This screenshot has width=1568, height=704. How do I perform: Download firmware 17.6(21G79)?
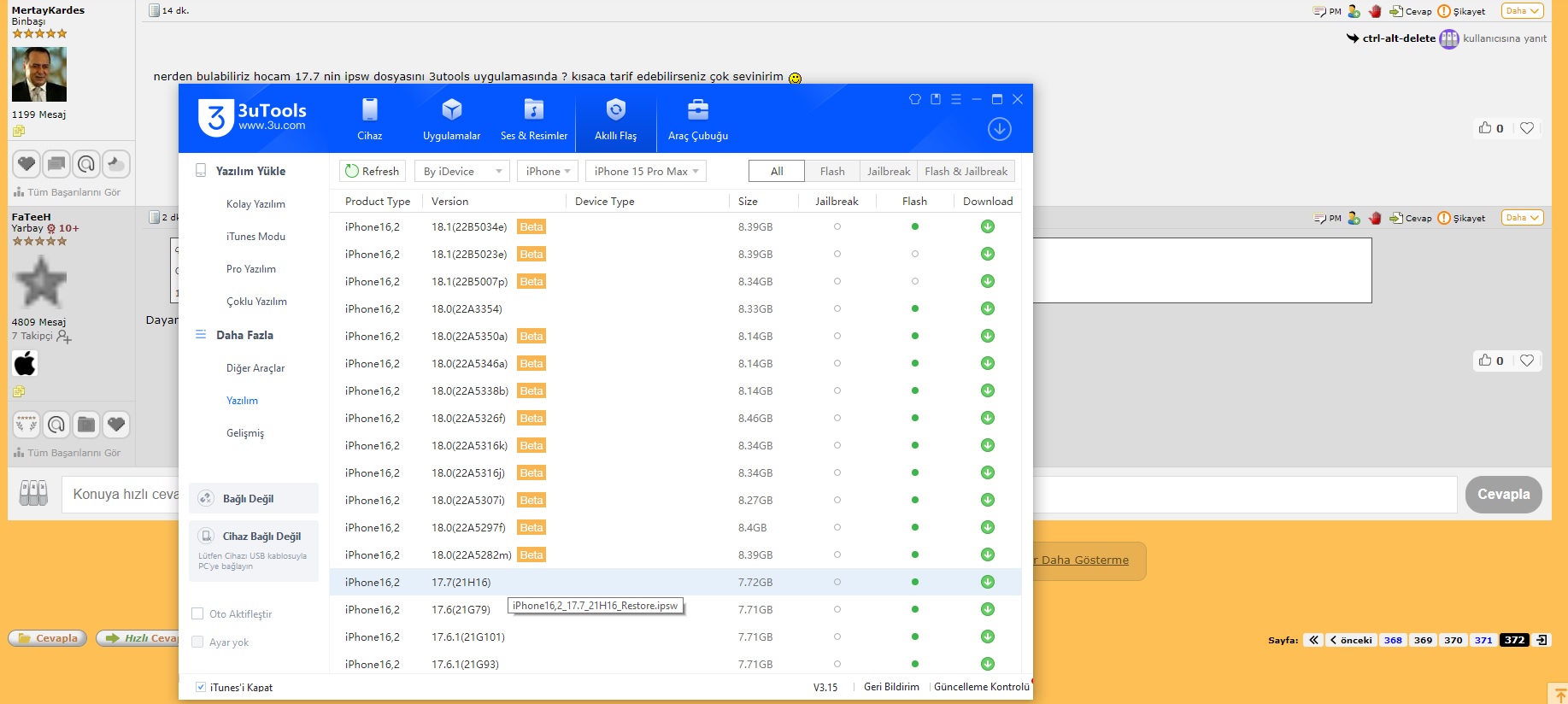[988, 609]
